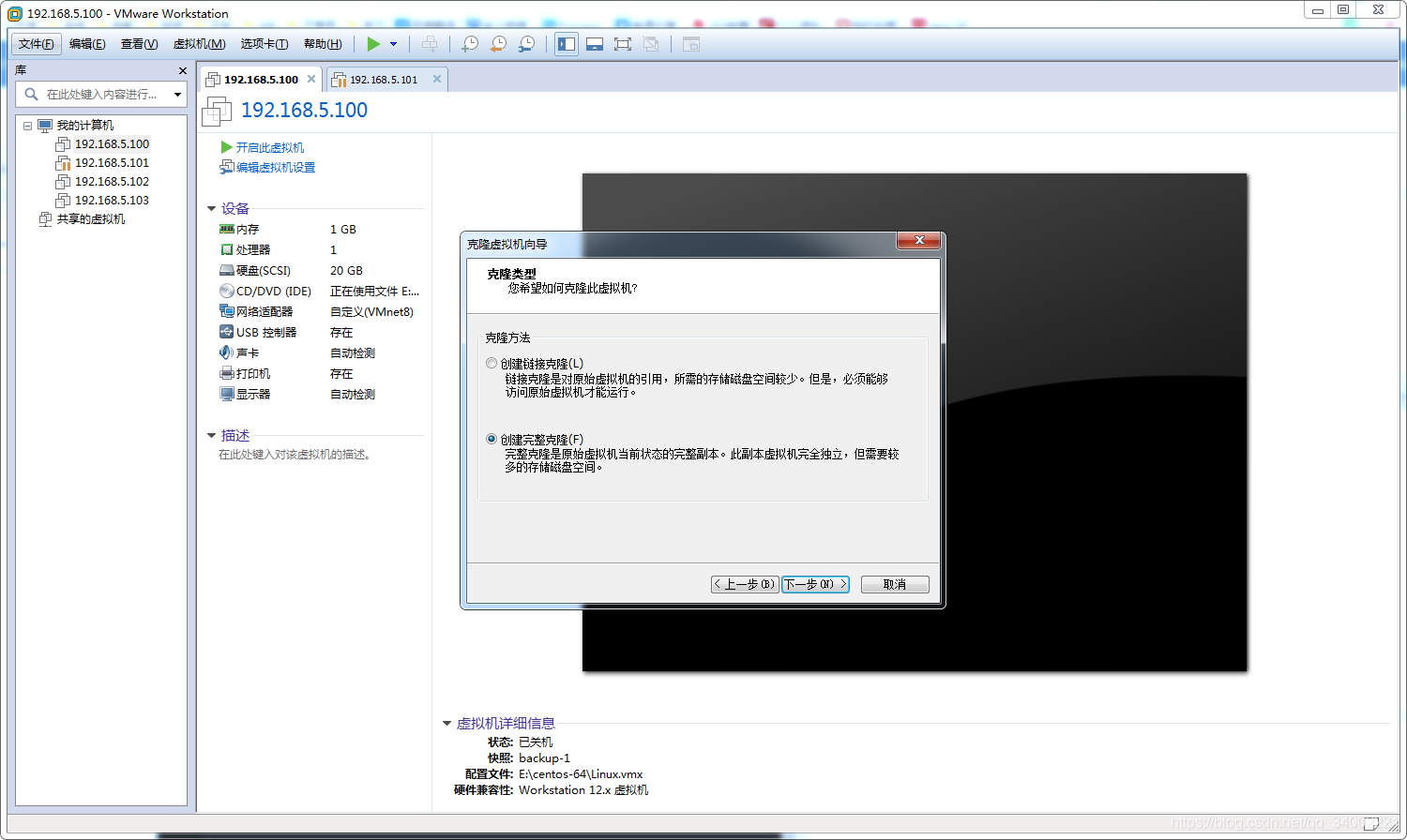The image size is (1407, 840).
Task: Click the green Power On play toolbar icon
Action: (373, 44)
